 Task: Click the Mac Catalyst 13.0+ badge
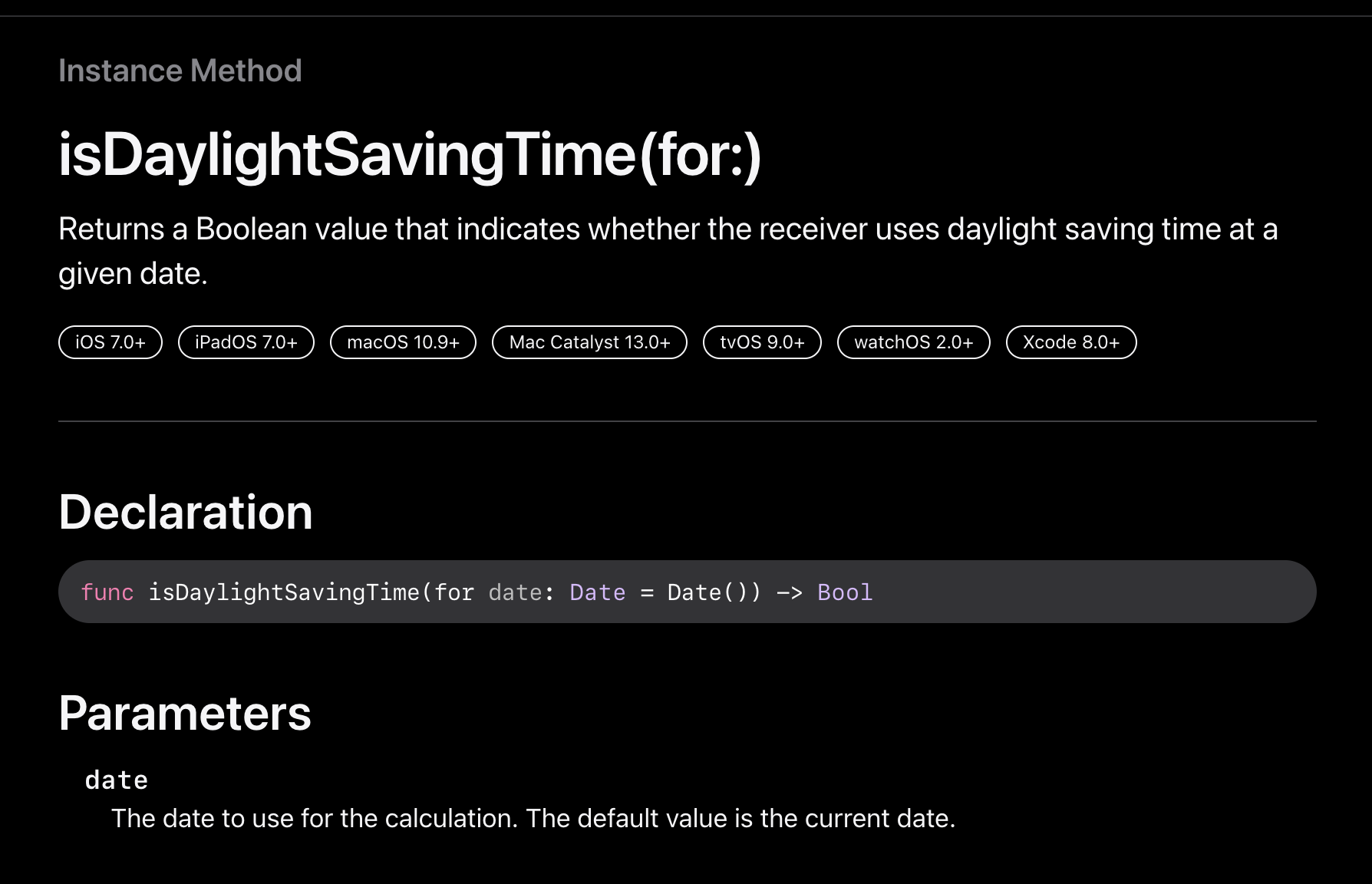[x=589, y=342]
